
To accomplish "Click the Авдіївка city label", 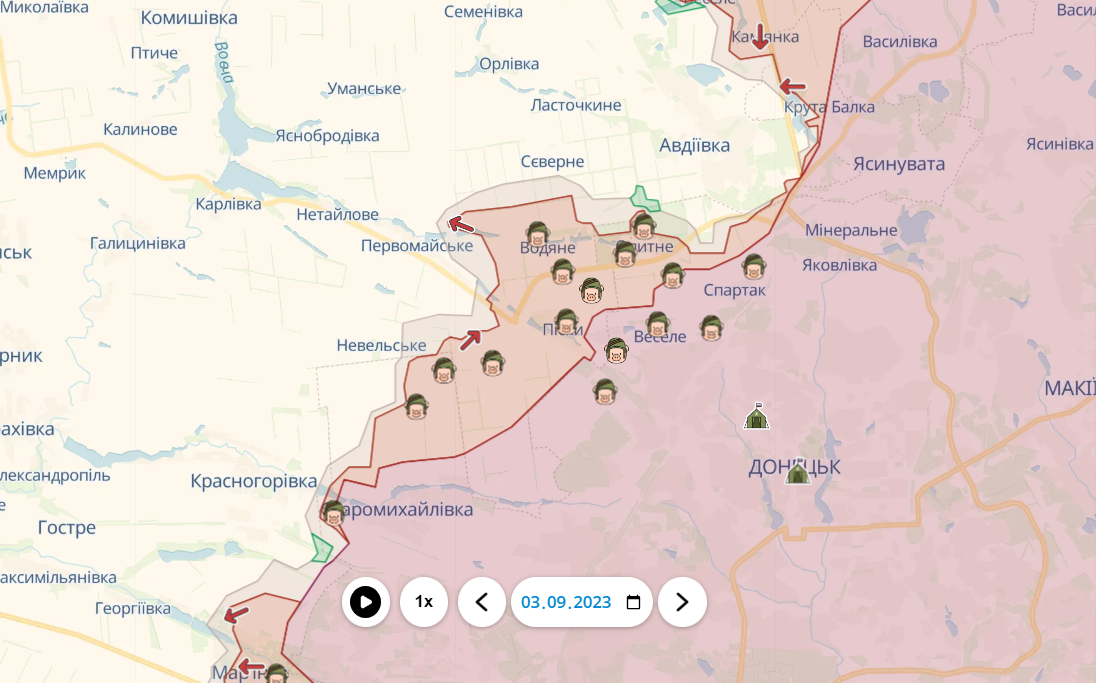I will tap(694, 146).
